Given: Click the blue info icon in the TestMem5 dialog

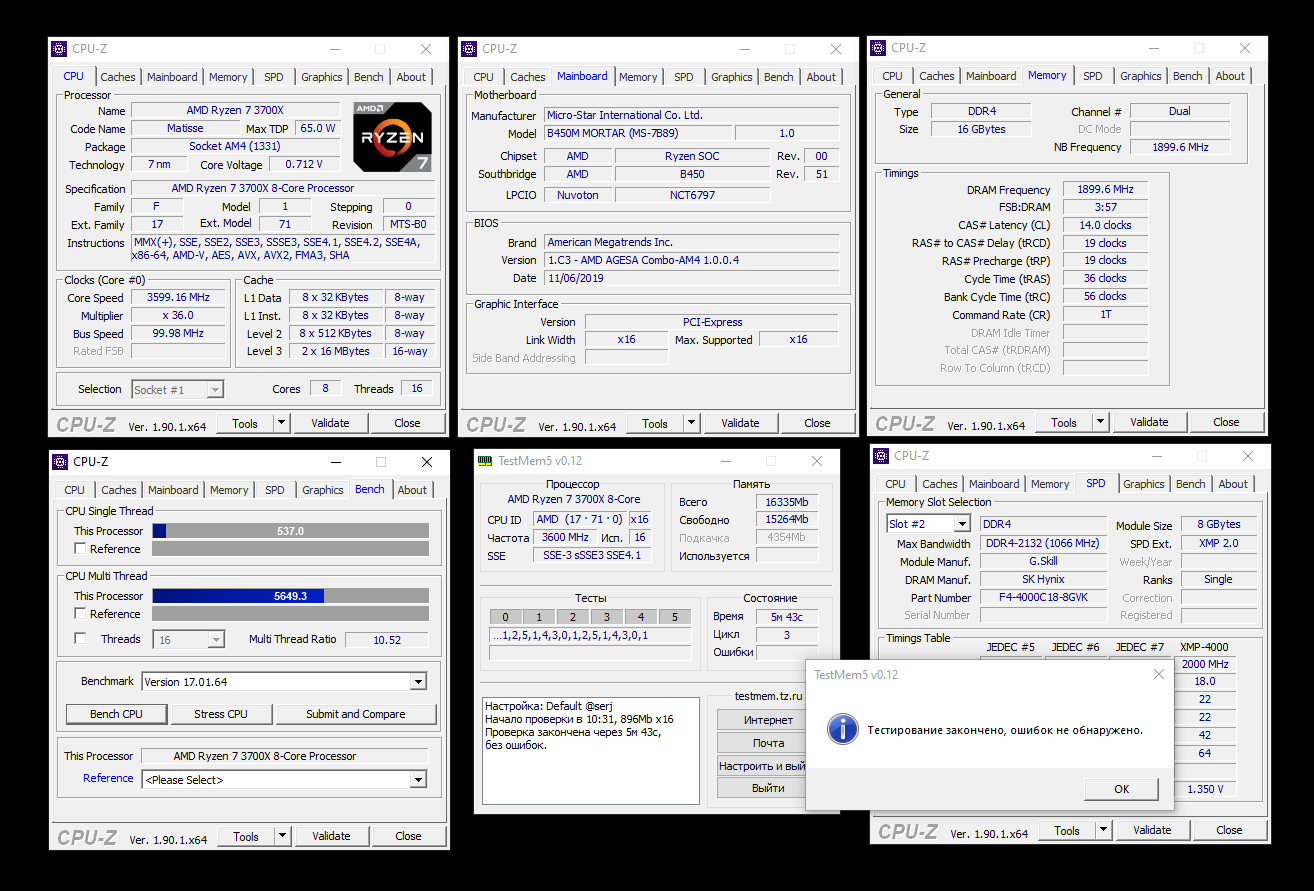Looking at the screenshot, I should pyautogui.click(x=843, y=729).
